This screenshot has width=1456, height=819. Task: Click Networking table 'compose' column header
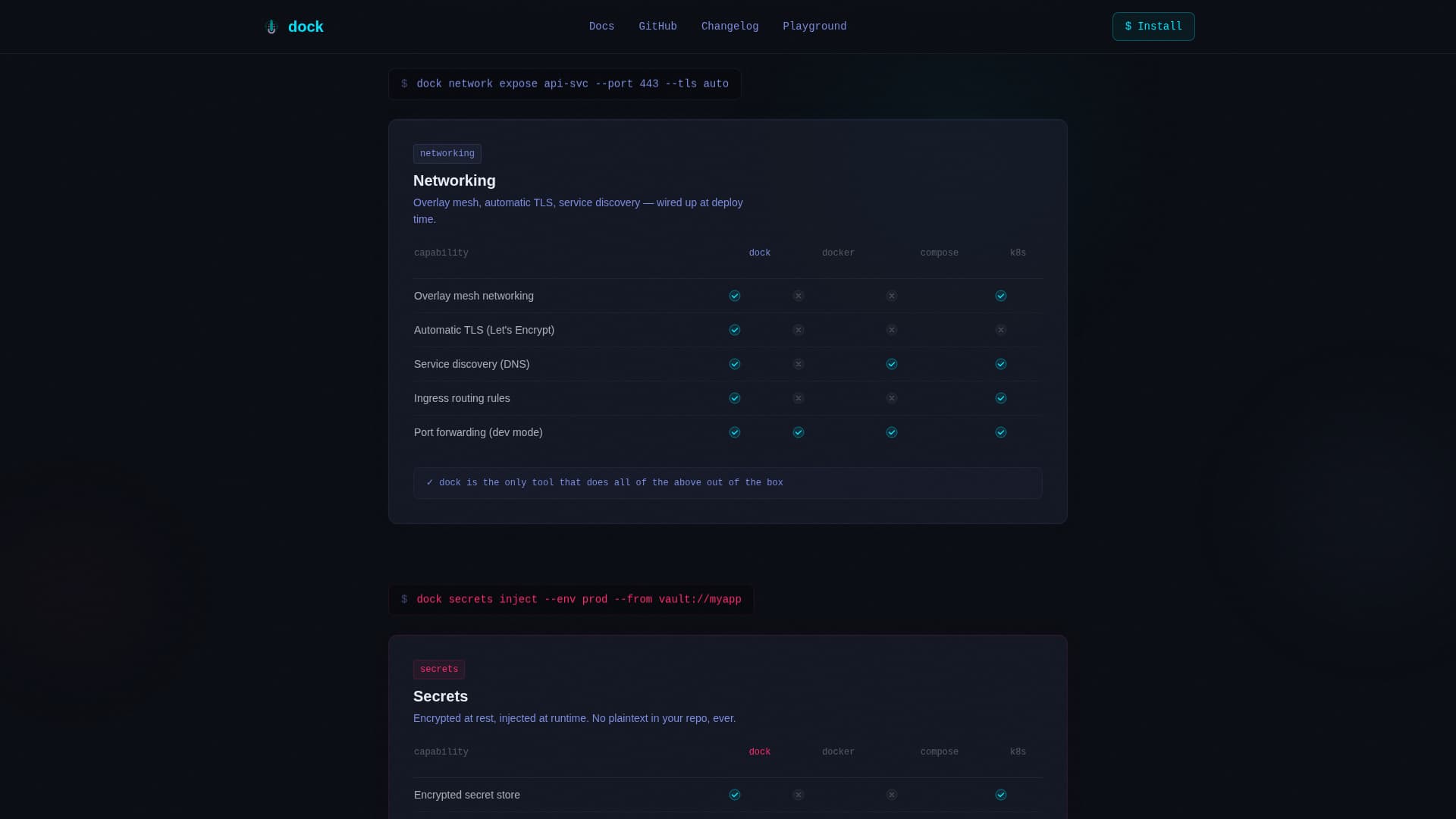[x=940, y=253]
